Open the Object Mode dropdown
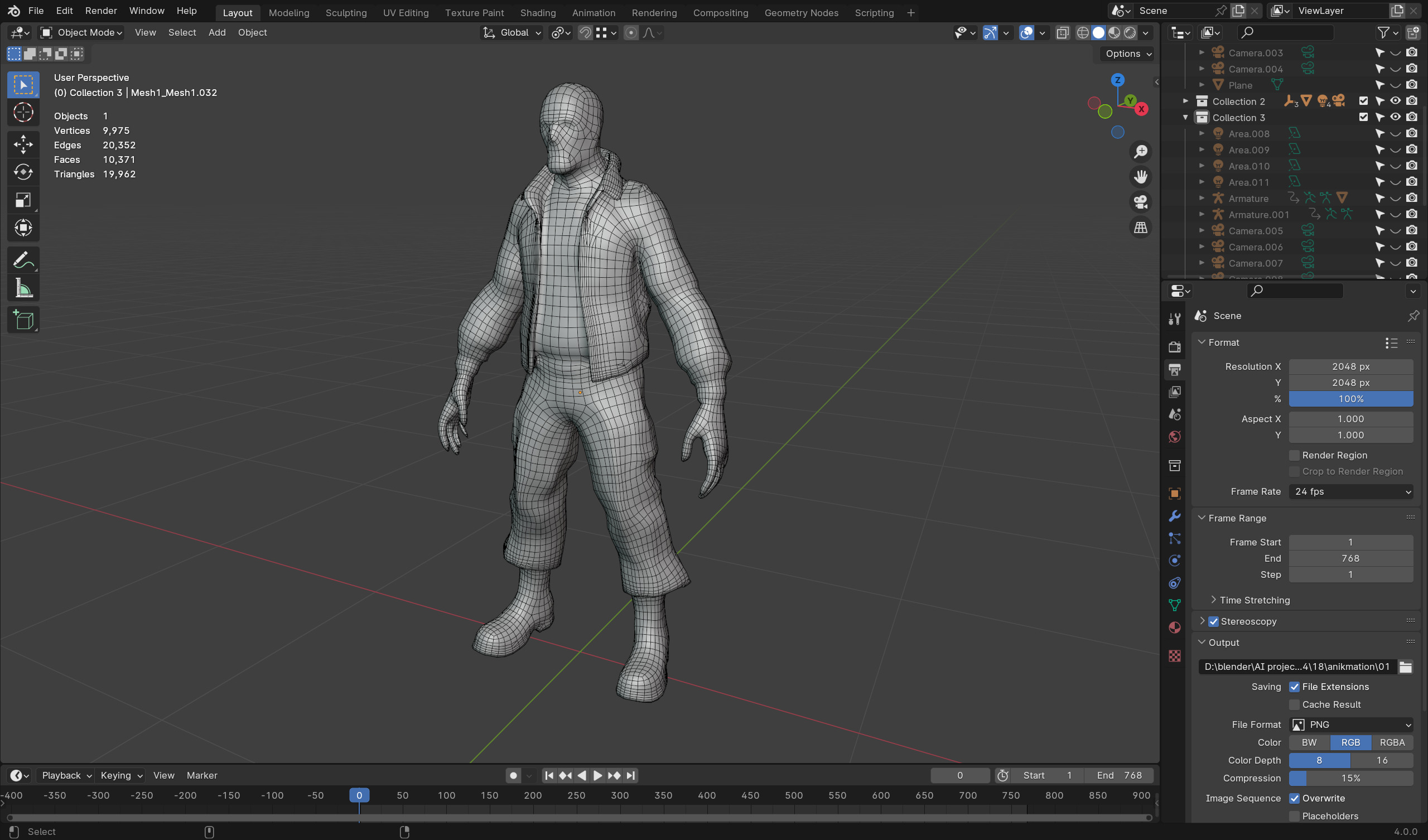 click(82, 33)
